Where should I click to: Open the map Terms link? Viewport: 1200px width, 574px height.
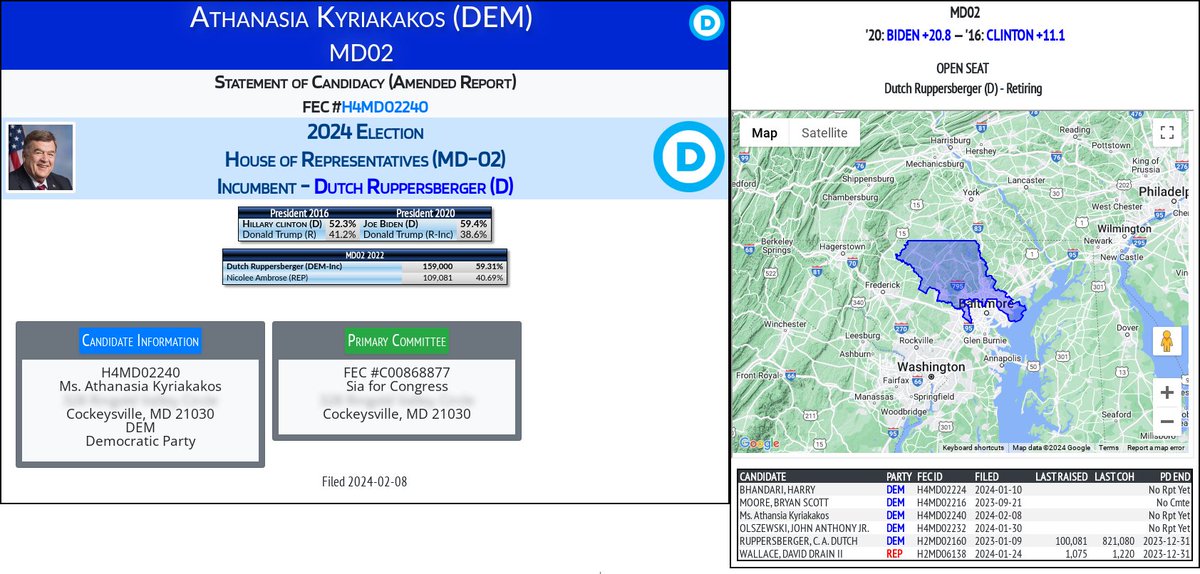pyautogui.click(x=1108, y=448)
